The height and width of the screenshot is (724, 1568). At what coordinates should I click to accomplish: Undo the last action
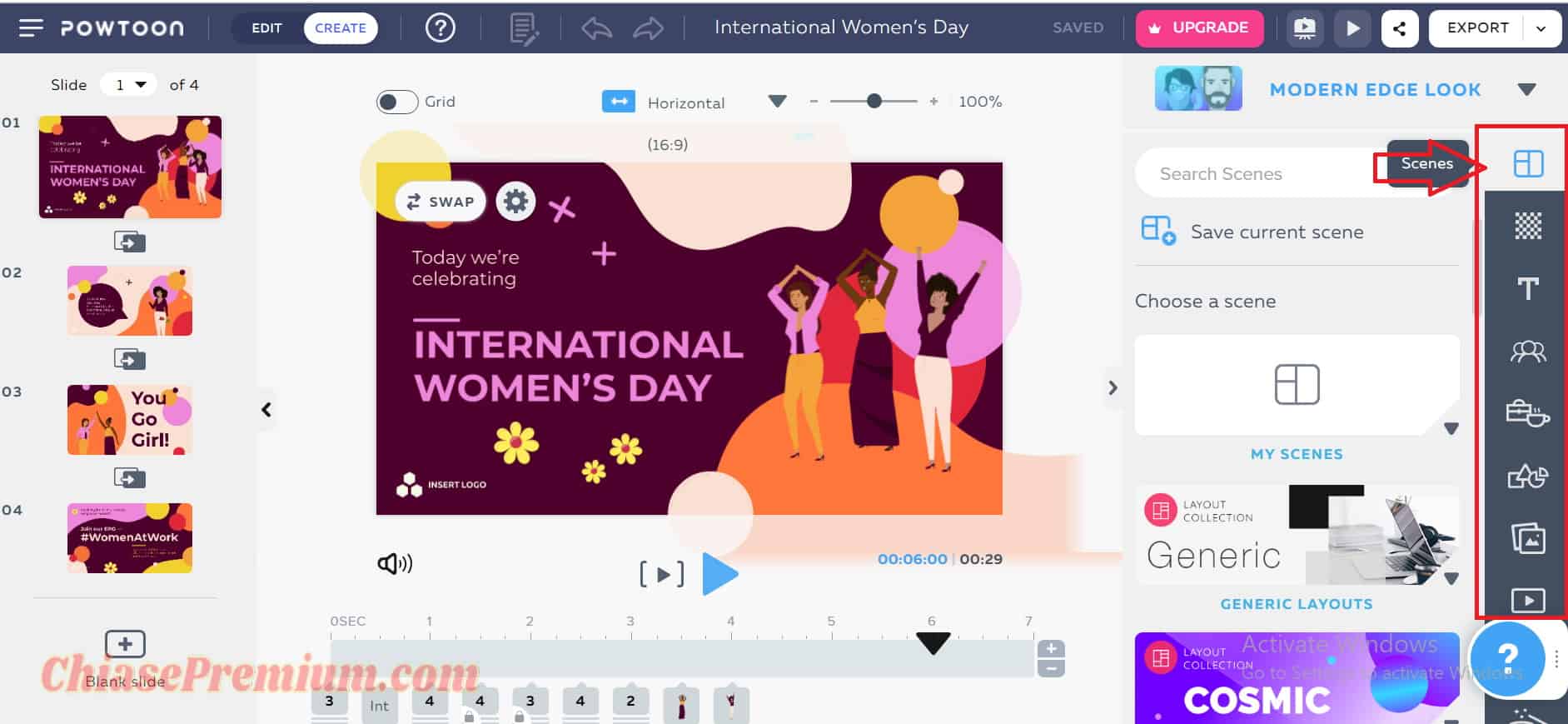[x=596, y=28]
